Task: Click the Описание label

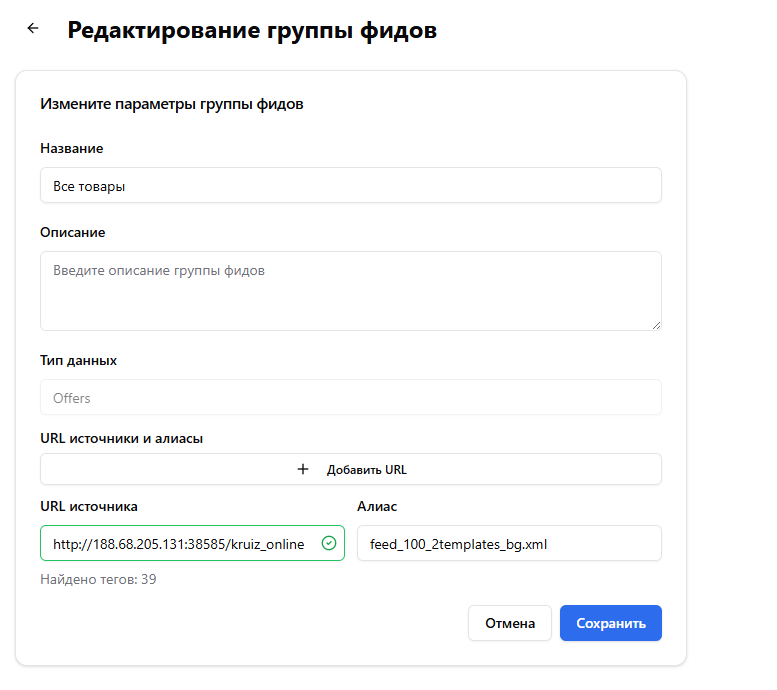Action: coord(73,232)
